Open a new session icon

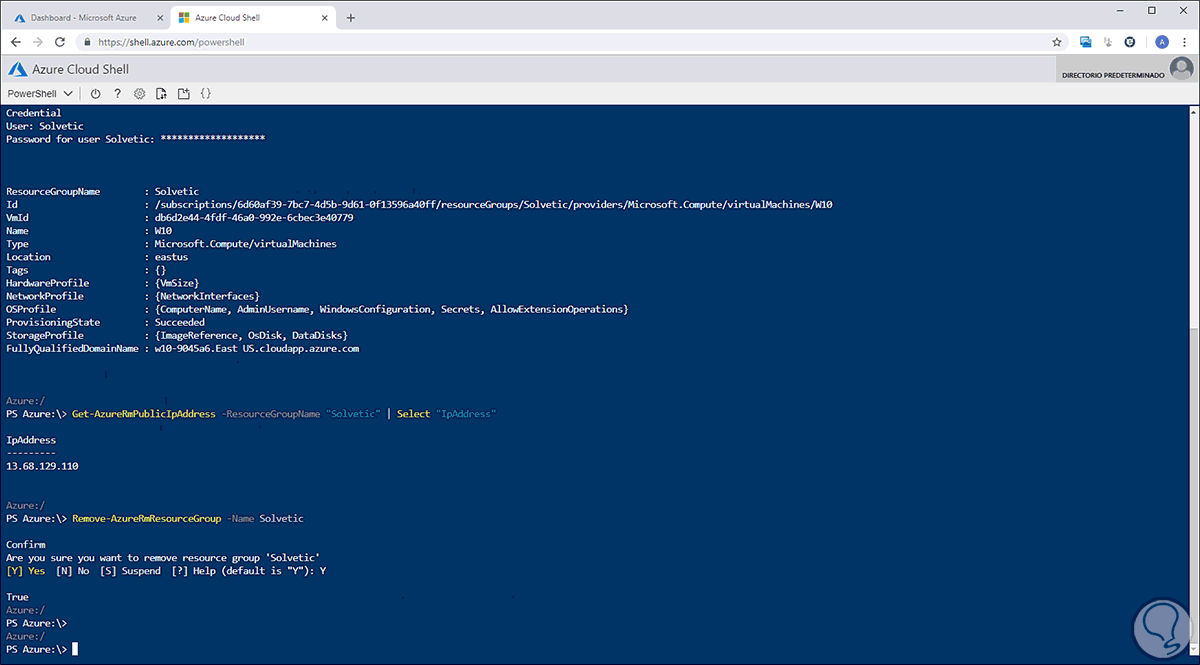pos(183,94)
